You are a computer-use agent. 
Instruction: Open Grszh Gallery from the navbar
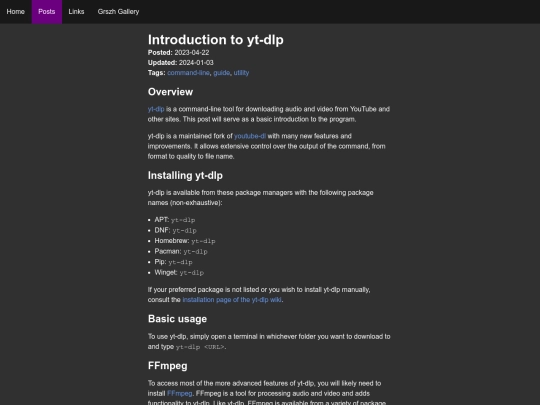pos(118,12)
